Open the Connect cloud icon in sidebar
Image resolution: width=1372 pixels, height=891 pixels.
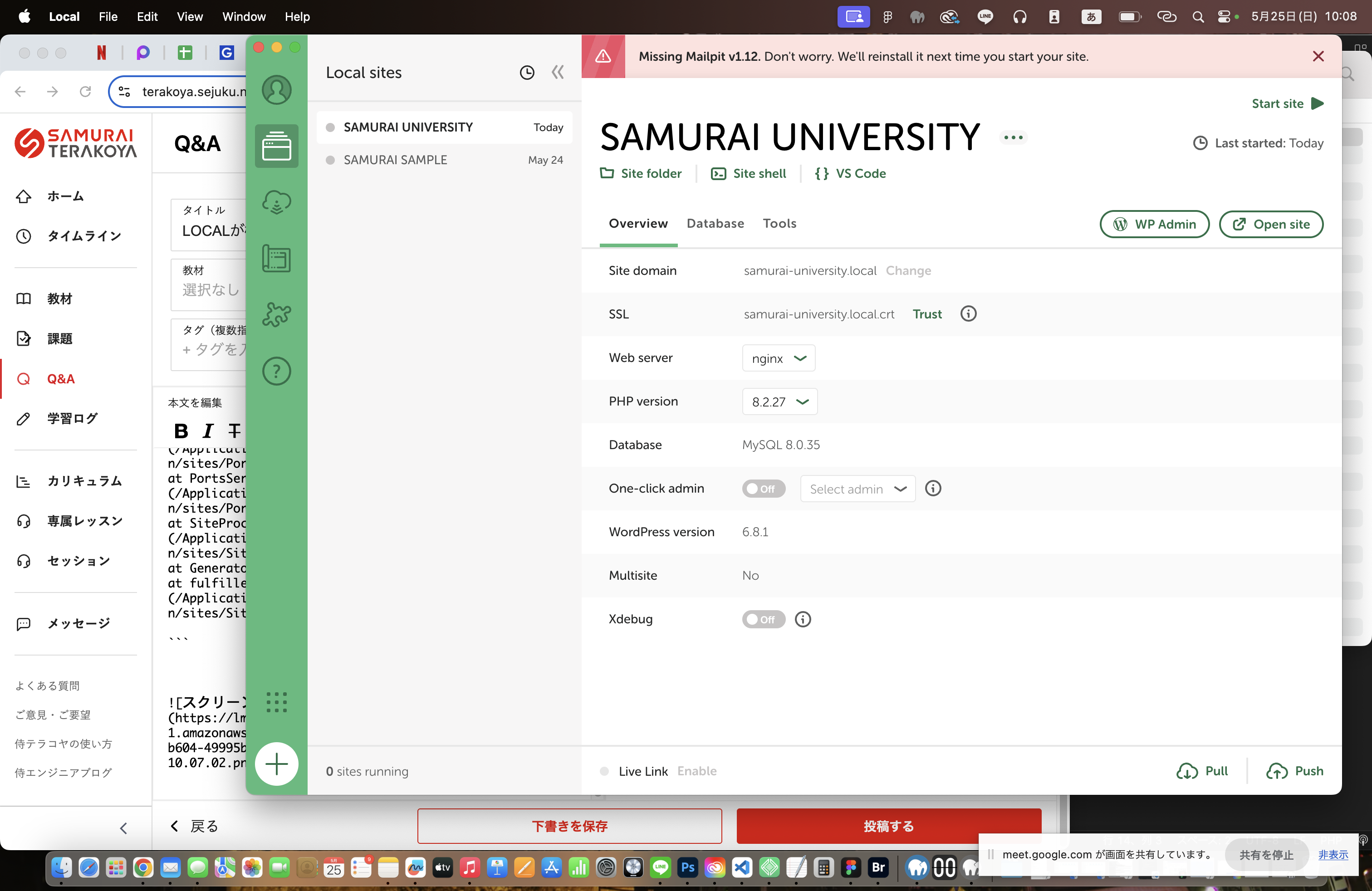[x=277, y=202]
